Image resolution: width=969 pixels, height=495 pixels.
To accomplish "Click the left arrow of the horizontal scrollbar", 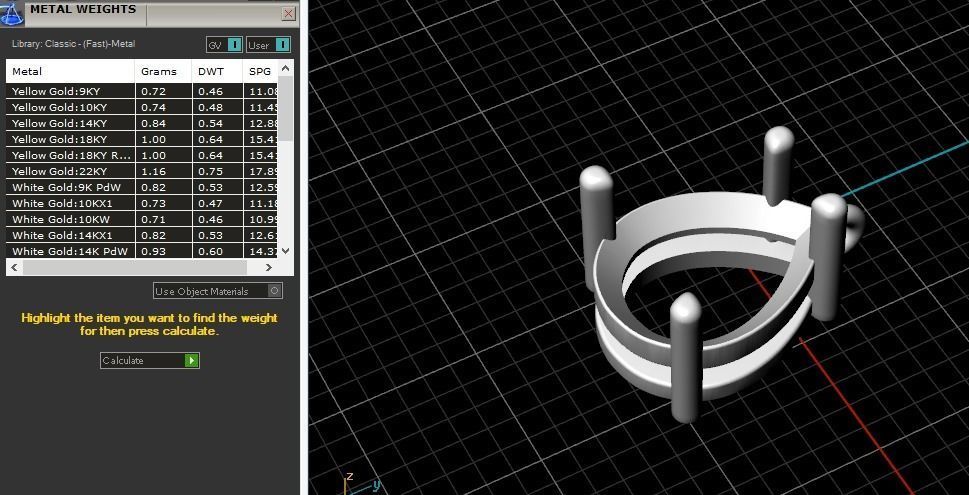I will click(14, 268).
